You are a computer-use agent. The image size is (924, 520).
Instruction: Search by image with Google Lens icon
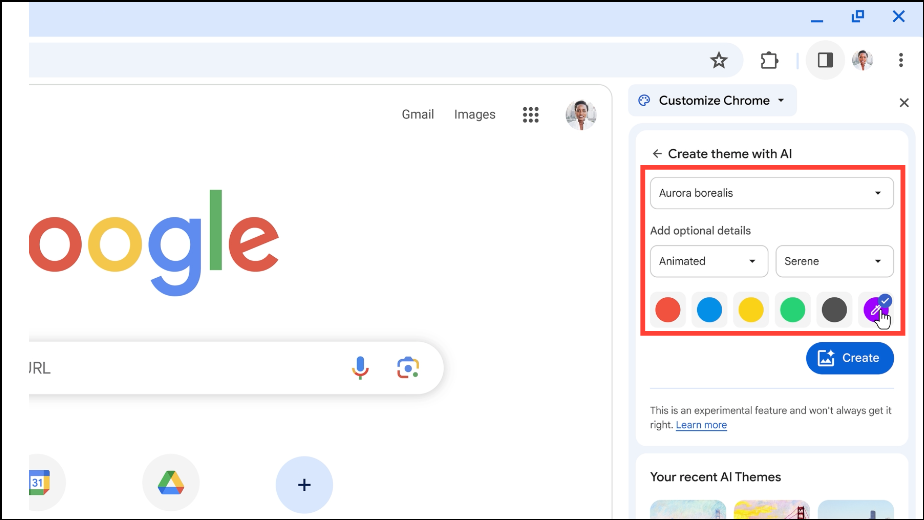pos(408,368)
